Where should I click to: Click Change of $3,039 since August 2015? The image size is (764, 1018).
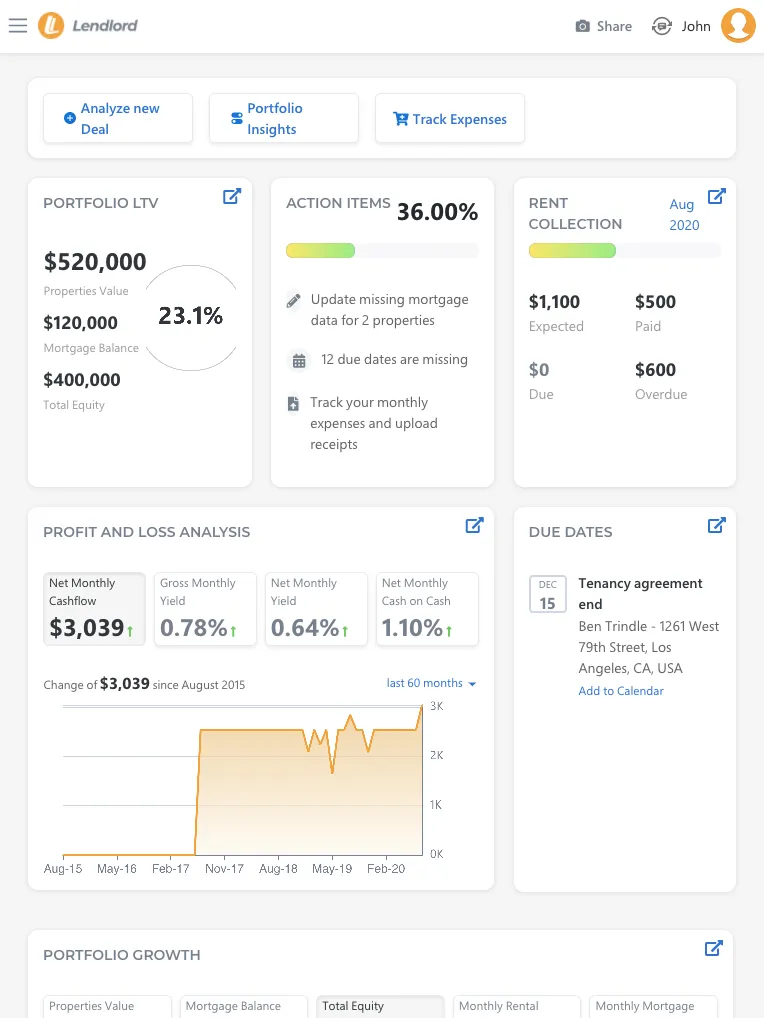pyautogui.click(x=144, y=684)
